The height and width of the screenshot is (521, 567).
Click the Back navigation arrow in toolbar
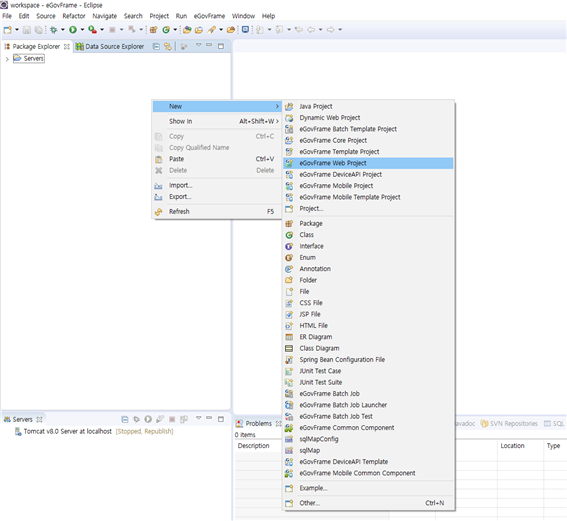coord(311,30)
